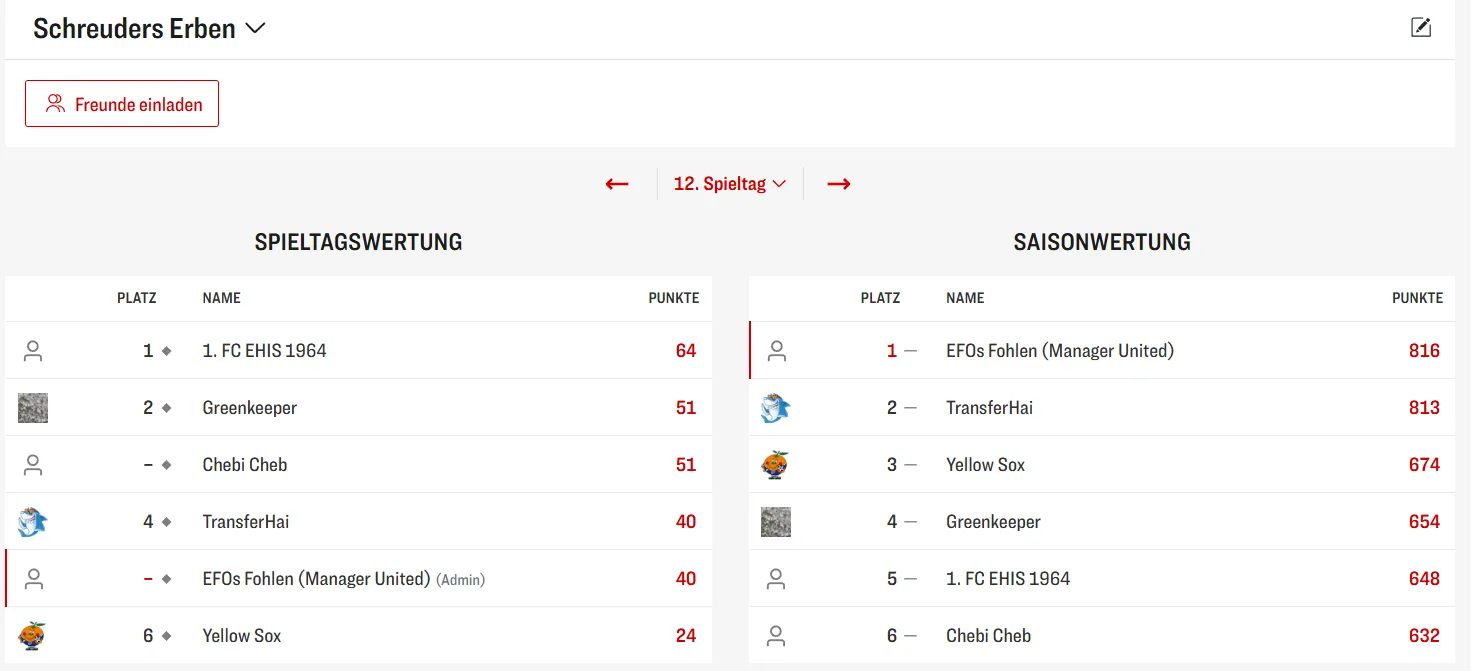Image resolution: width=1472 pixels, height=671 pixels.
Task: Click Yellow Sox avatar in Saisonwertung
Action: [776, 465]
